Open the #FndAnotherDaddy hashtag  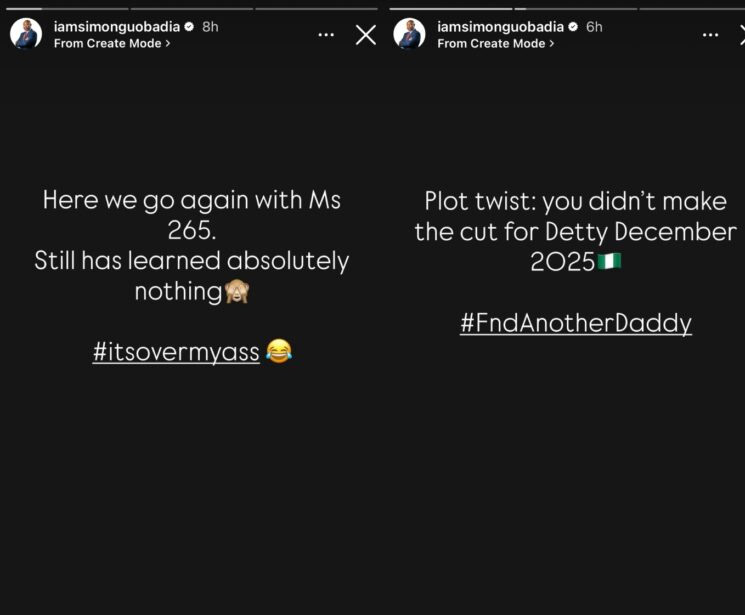575,323
